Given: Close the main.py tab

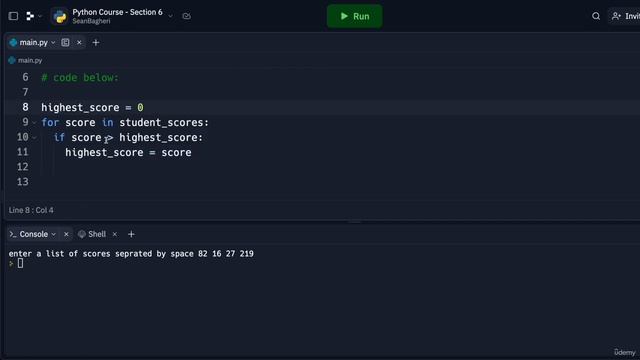Looking at the screenshot, I should coord(79,42).
